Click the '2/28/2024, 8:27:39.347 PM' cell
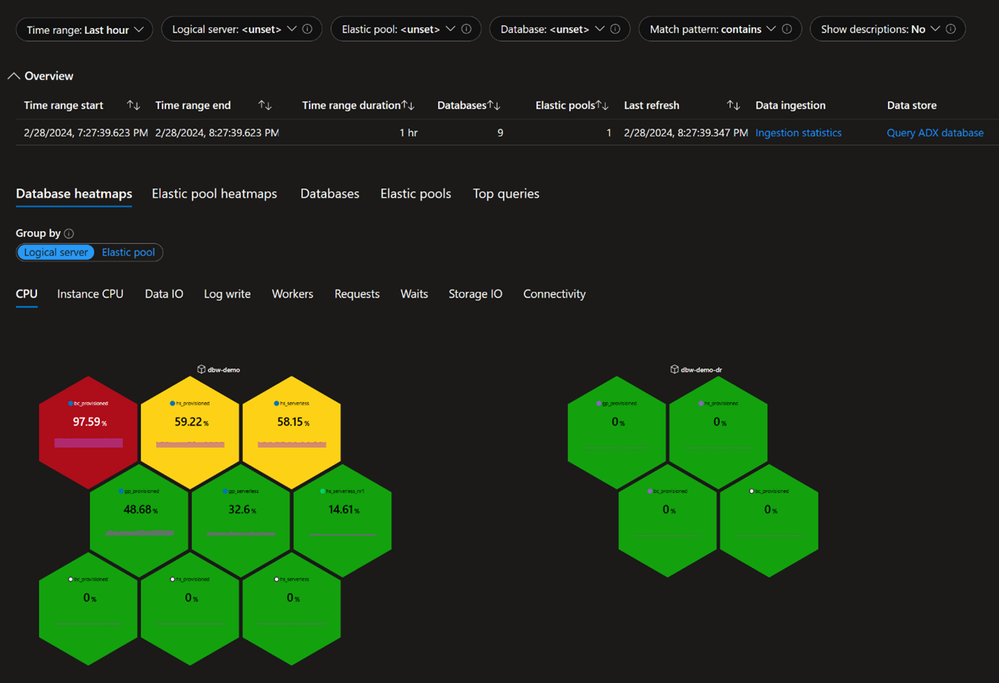Image resolution: width=999 pixels, height=683 pixels. tap(686, 133)
